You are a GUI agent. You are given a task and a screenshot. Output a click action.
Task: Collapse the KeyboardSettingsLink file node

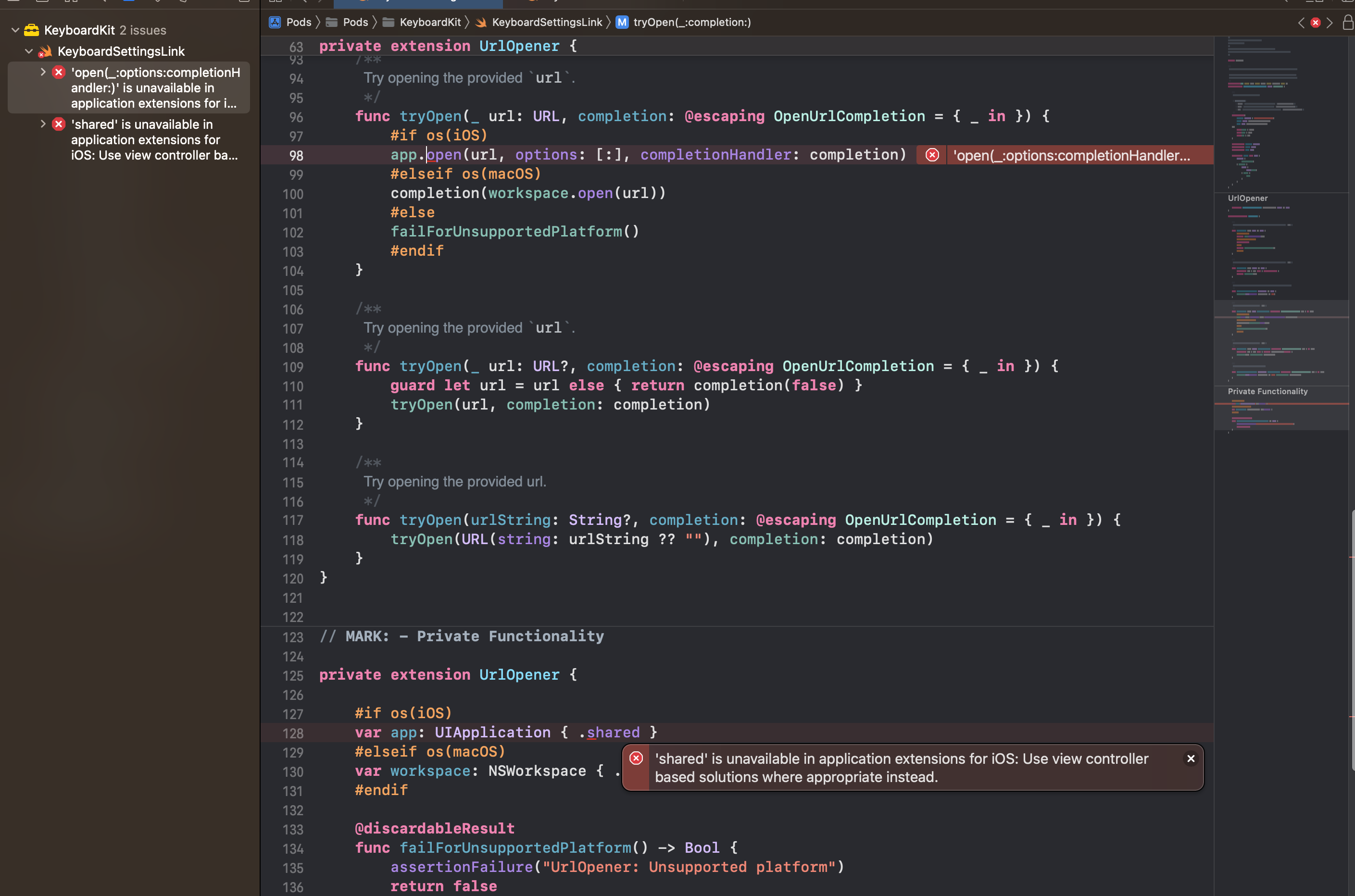tap(28, 51)
